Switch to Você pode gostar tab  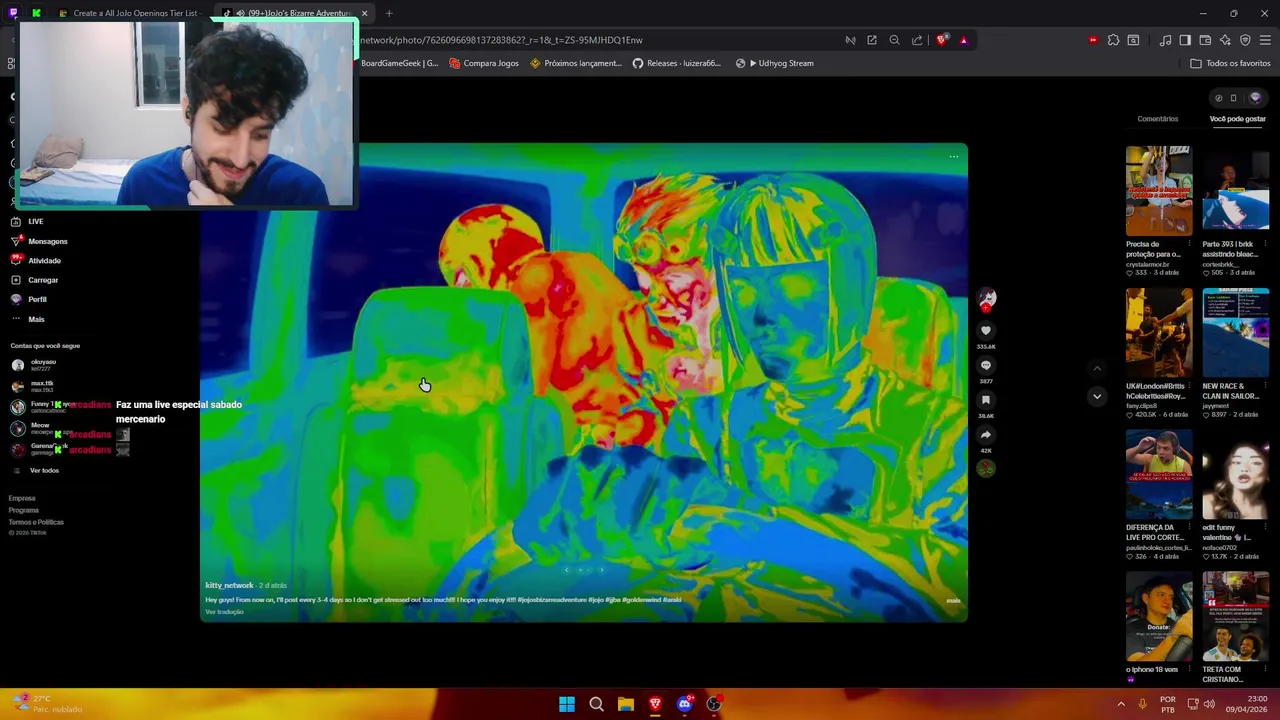pos(1237,119)
